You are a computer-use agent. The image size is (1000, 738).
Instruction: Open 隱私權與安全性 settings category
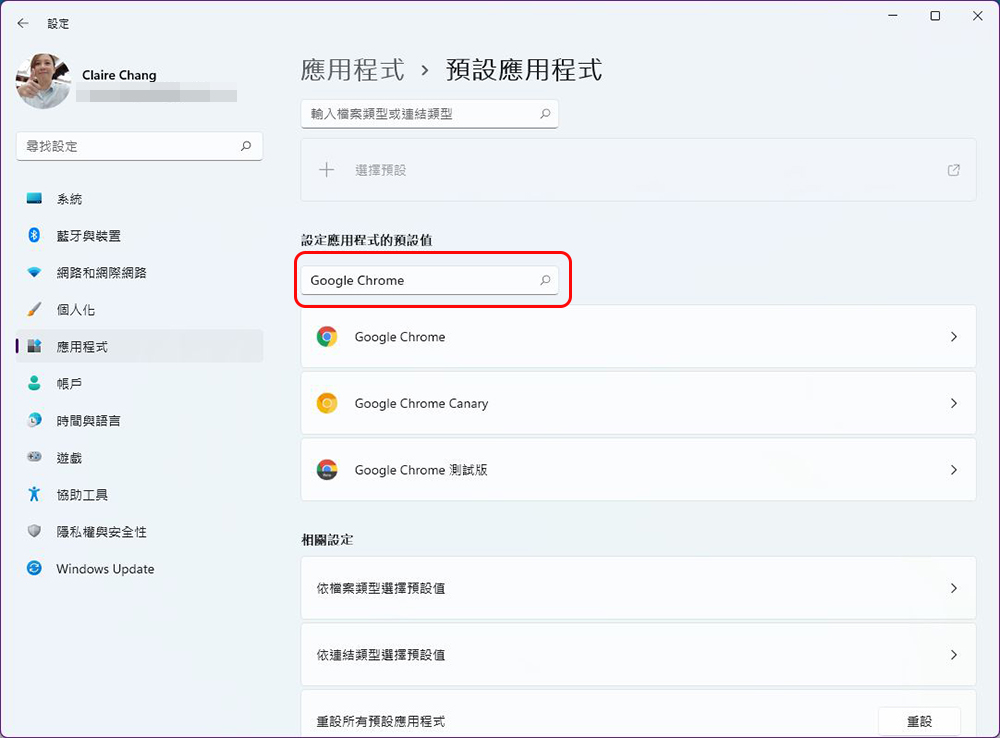(x=139, y=531)
